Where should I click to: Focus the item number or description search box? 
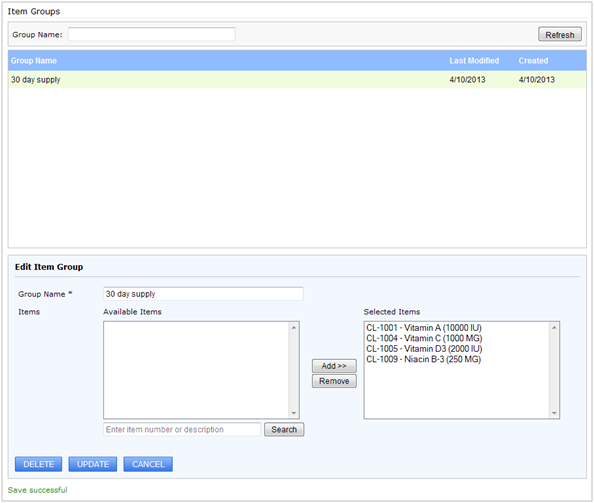pyautogui.click(x=182, y=430)
